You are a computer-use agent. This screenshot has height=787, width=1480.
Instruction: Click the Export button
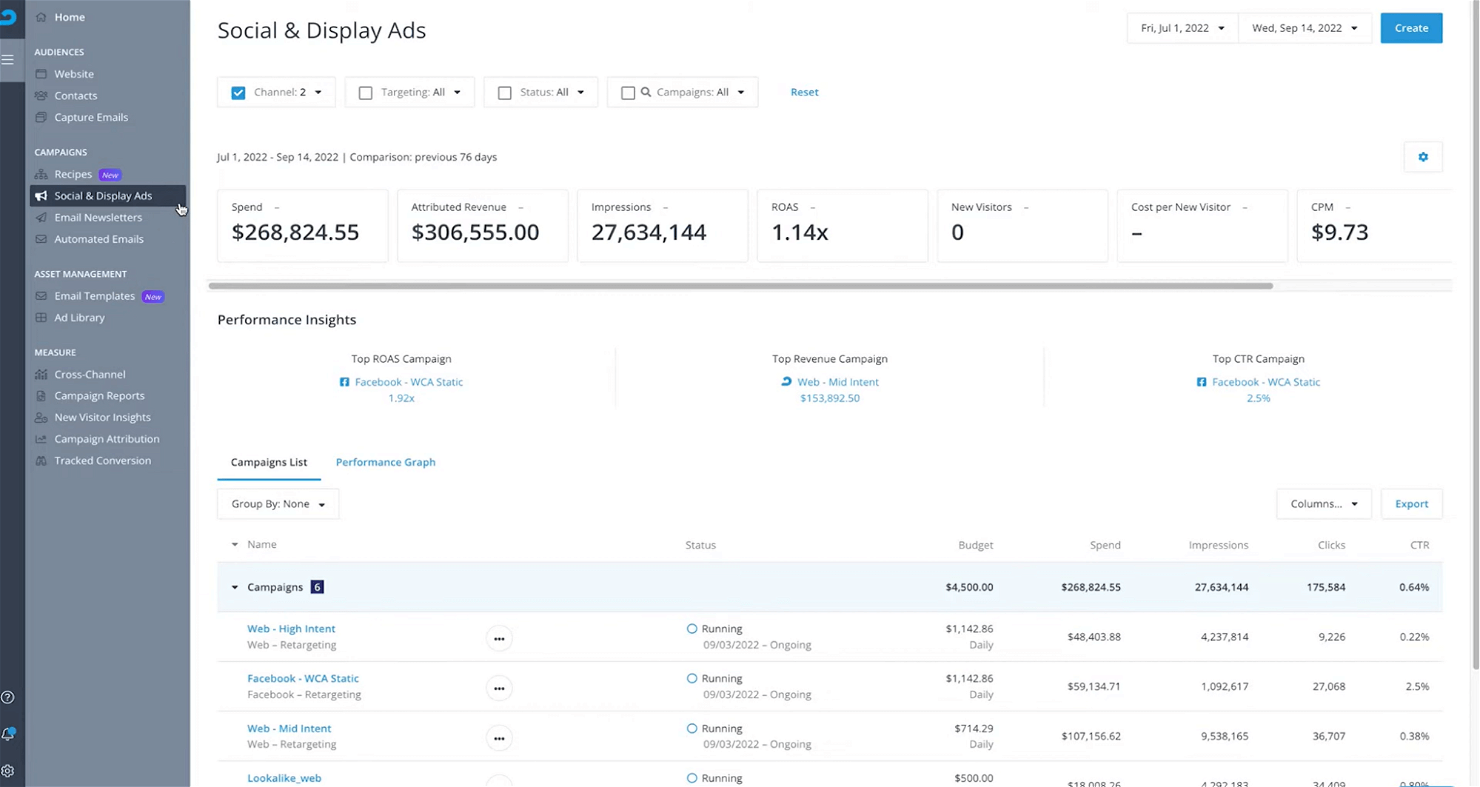(x=1411, y=504)
